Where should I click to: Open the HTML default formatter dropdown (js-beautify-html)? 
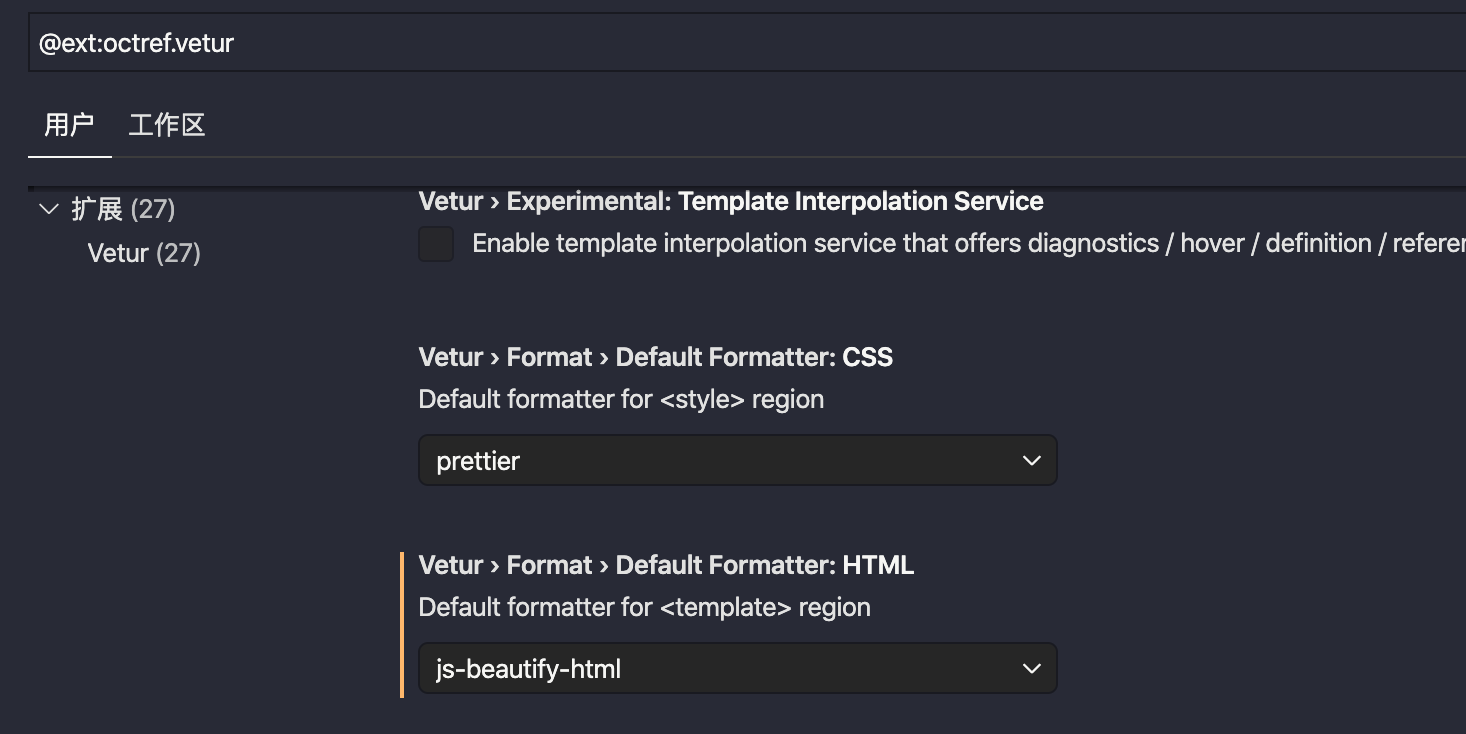tap(738, 668)
